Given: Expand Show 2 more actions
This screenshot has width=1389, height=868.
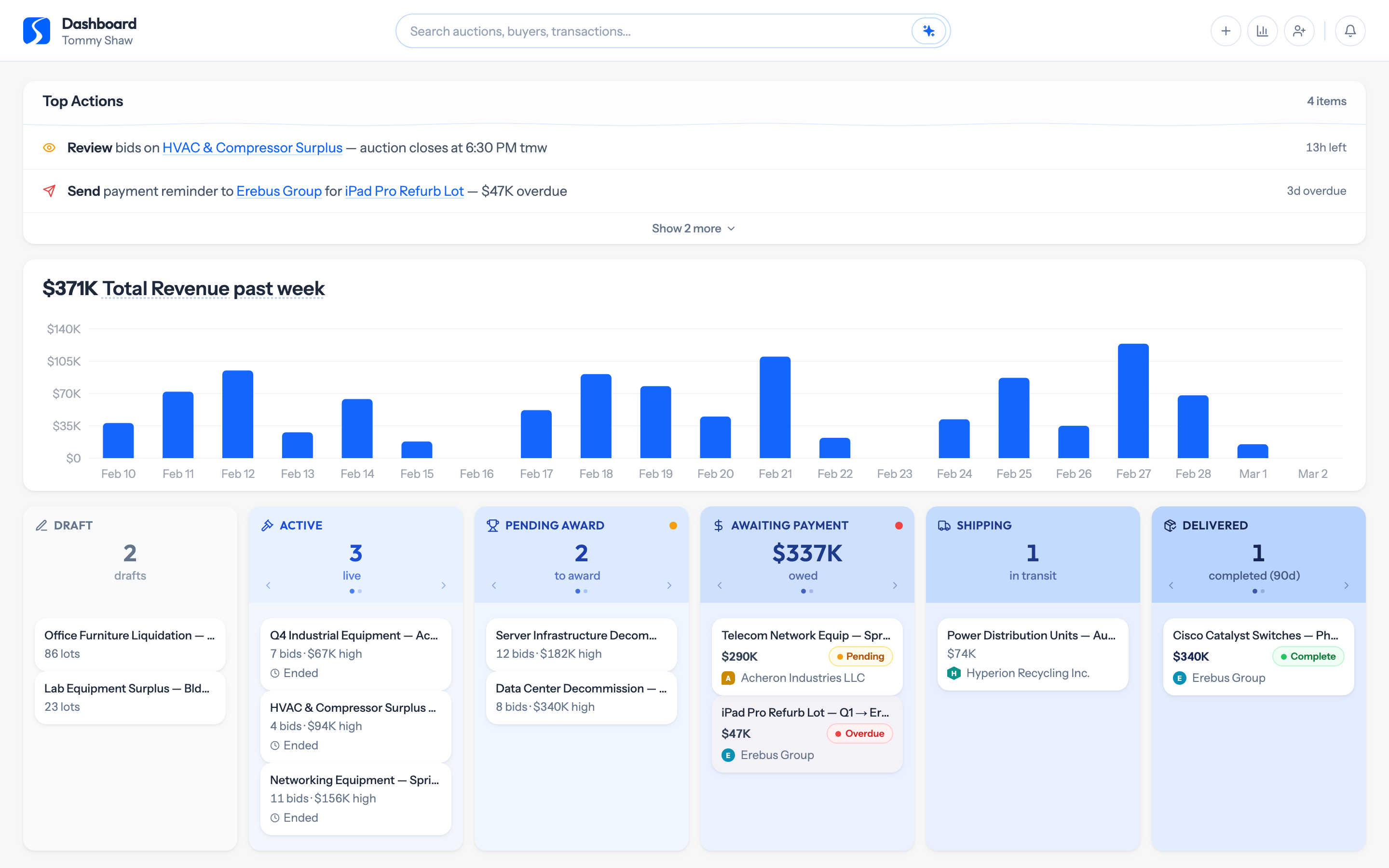Looking at the screenshot, I should coord(694,229).
